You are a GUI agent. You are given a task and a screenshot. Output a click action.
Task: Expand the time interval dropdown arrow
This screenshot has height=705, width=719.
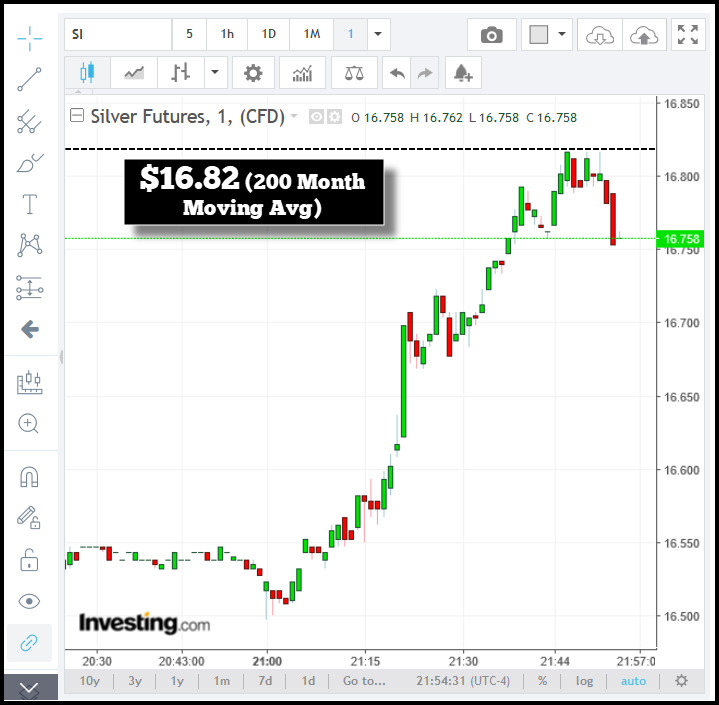tap(378, 35)
